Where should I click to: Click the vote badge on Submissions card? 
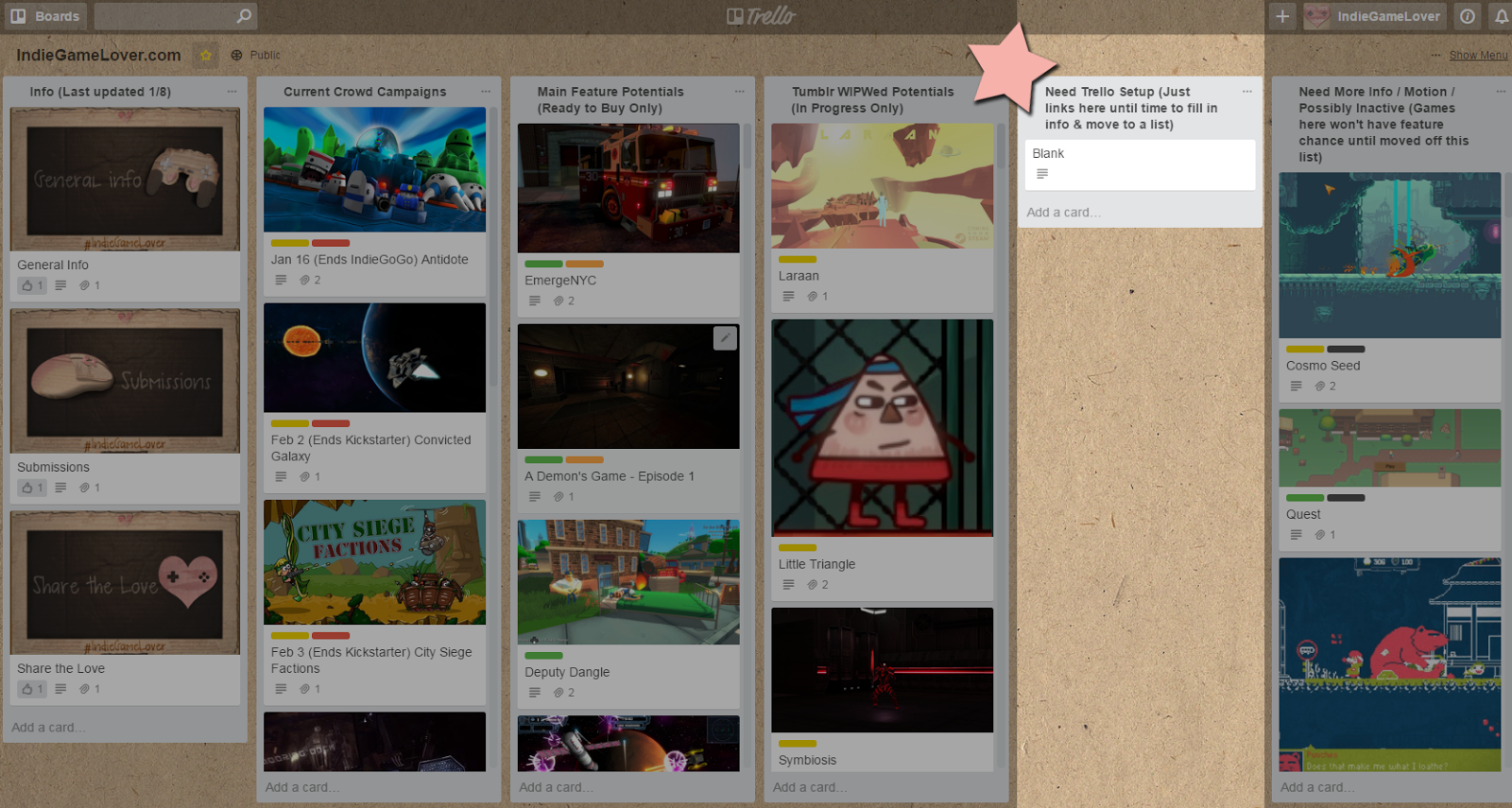point(32,488)
